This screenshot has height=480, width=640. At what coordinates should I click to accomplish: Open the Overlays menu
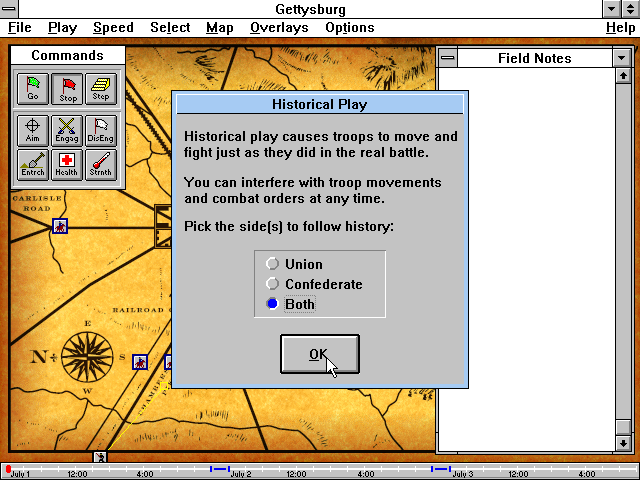click(279, 27)
